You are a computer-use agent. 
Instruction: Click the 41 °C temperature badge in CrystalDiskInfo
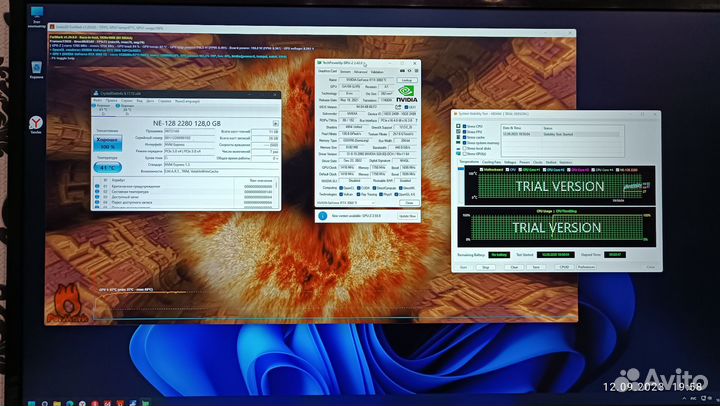click(x=107, y=167)
